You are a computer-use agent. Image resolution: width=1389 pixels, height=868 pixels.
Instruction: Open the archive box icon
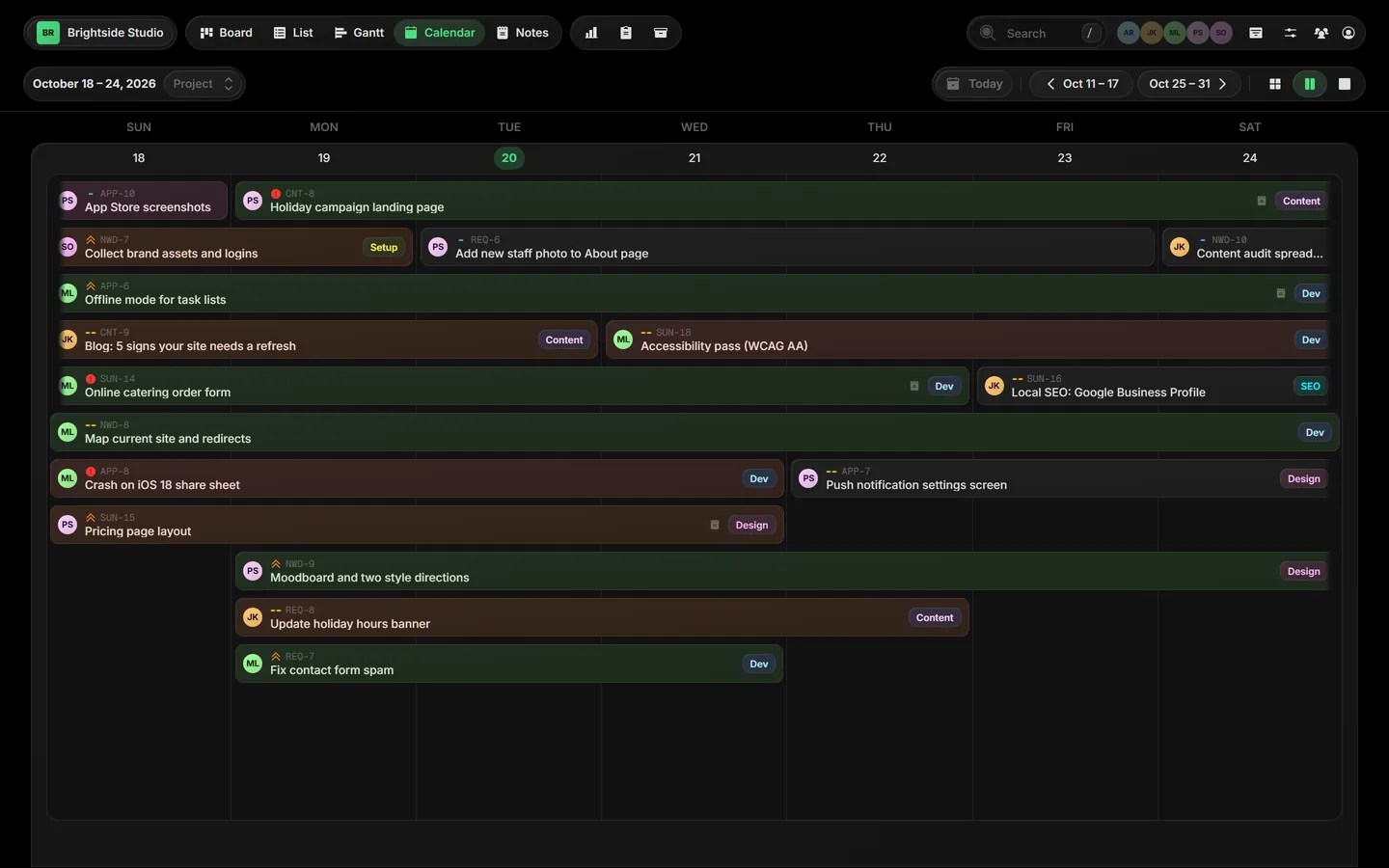click(x=661, y=33)
